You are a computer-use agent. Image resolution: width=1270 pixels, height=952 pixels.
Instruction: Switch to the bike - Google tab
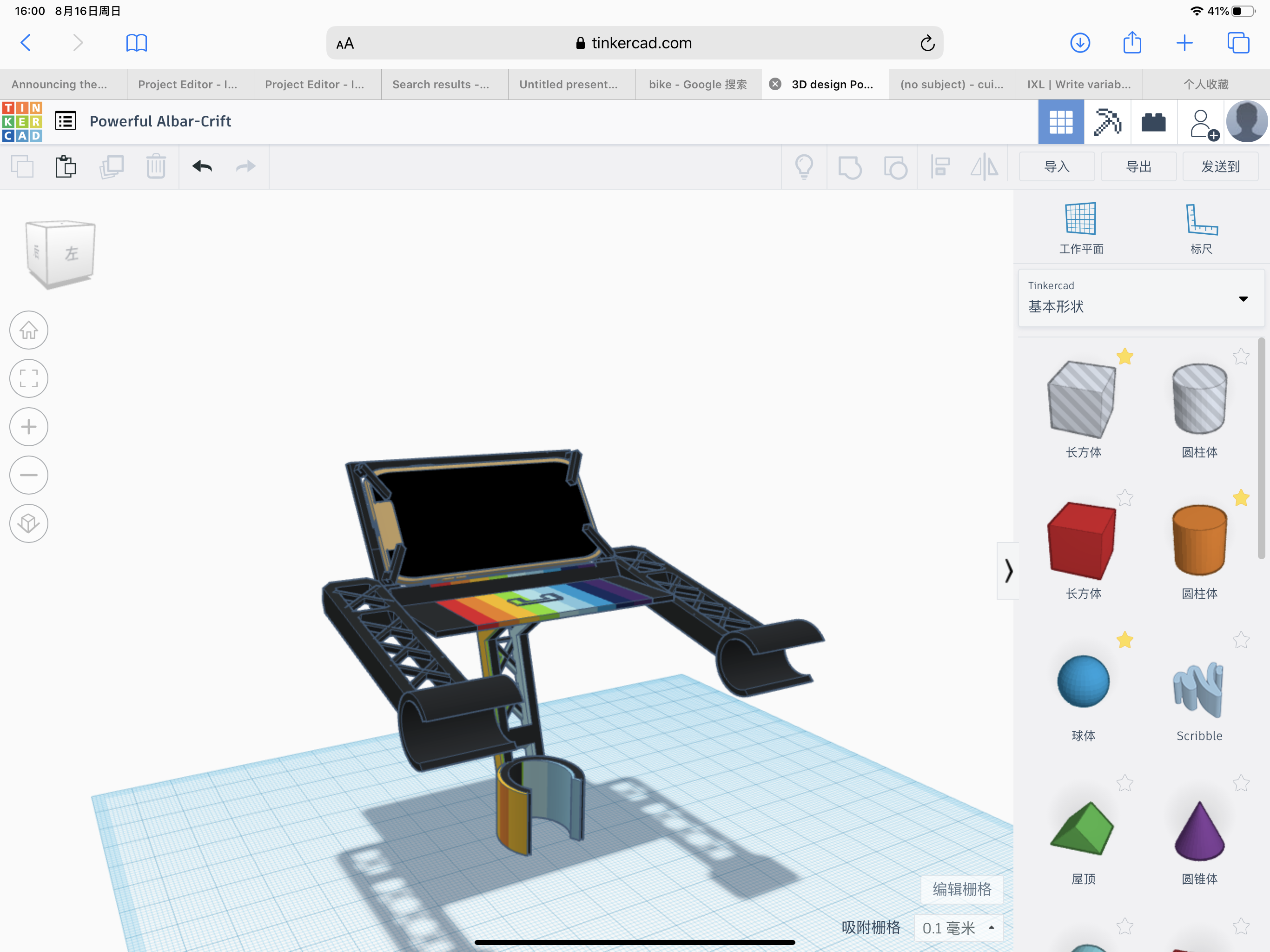tap(698, 85)
